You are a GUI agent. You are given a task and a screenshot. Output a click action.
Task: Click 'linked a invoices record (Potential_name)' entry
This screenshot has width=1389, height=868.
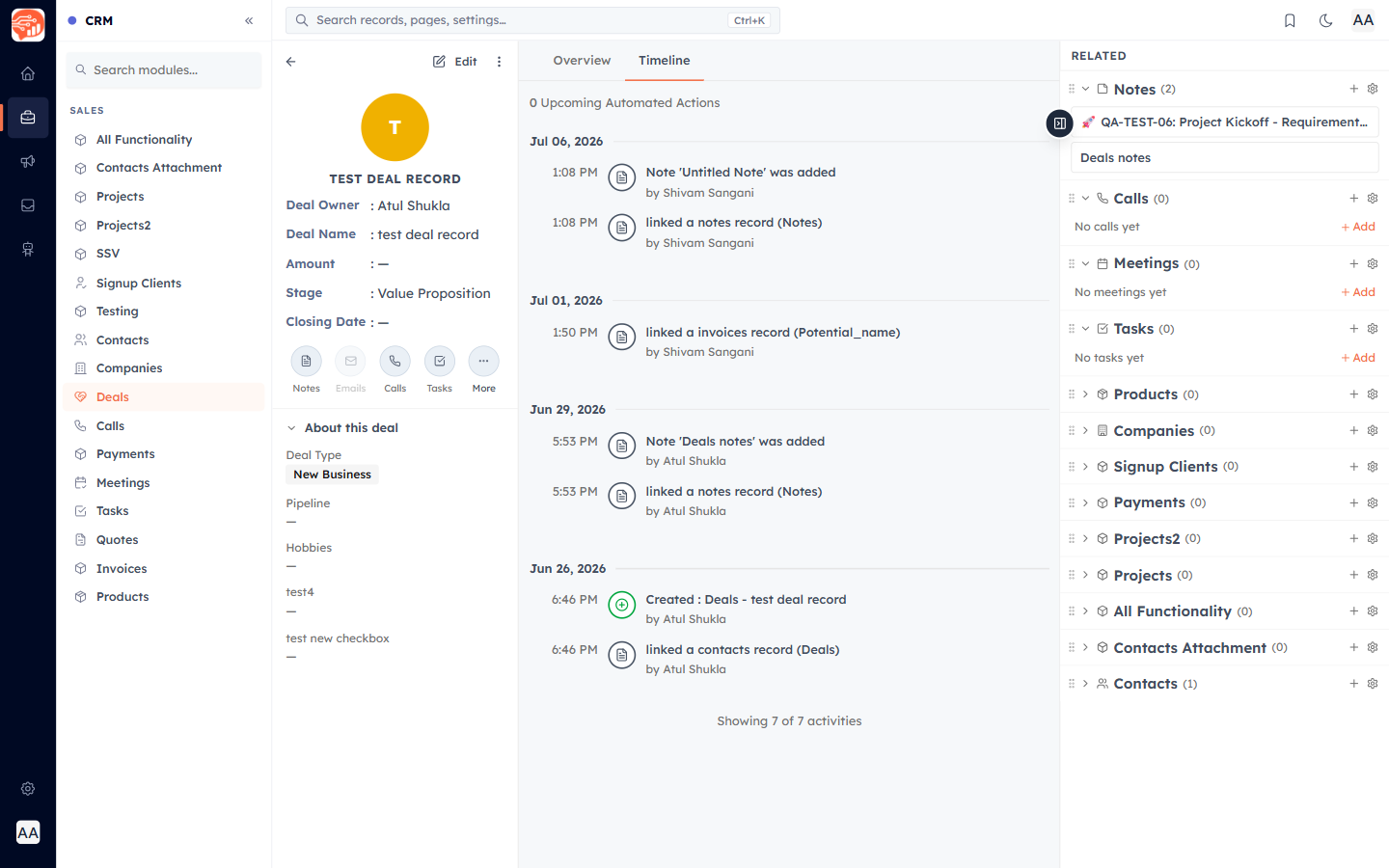pyautogui.click(x=773, y=333)
